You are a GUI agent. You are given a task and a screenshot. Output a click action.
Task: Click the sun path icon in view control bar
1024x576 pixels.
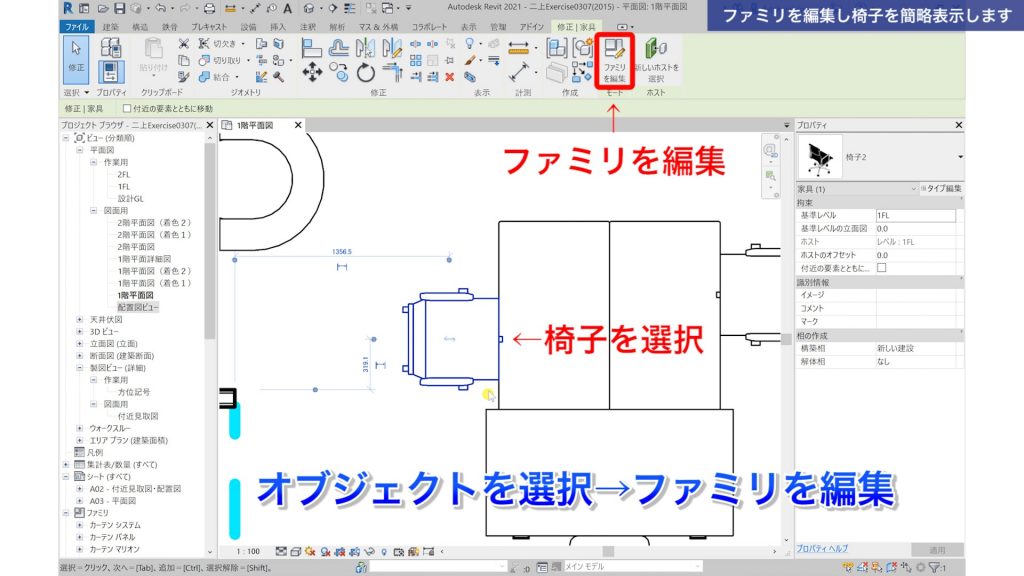309,549
